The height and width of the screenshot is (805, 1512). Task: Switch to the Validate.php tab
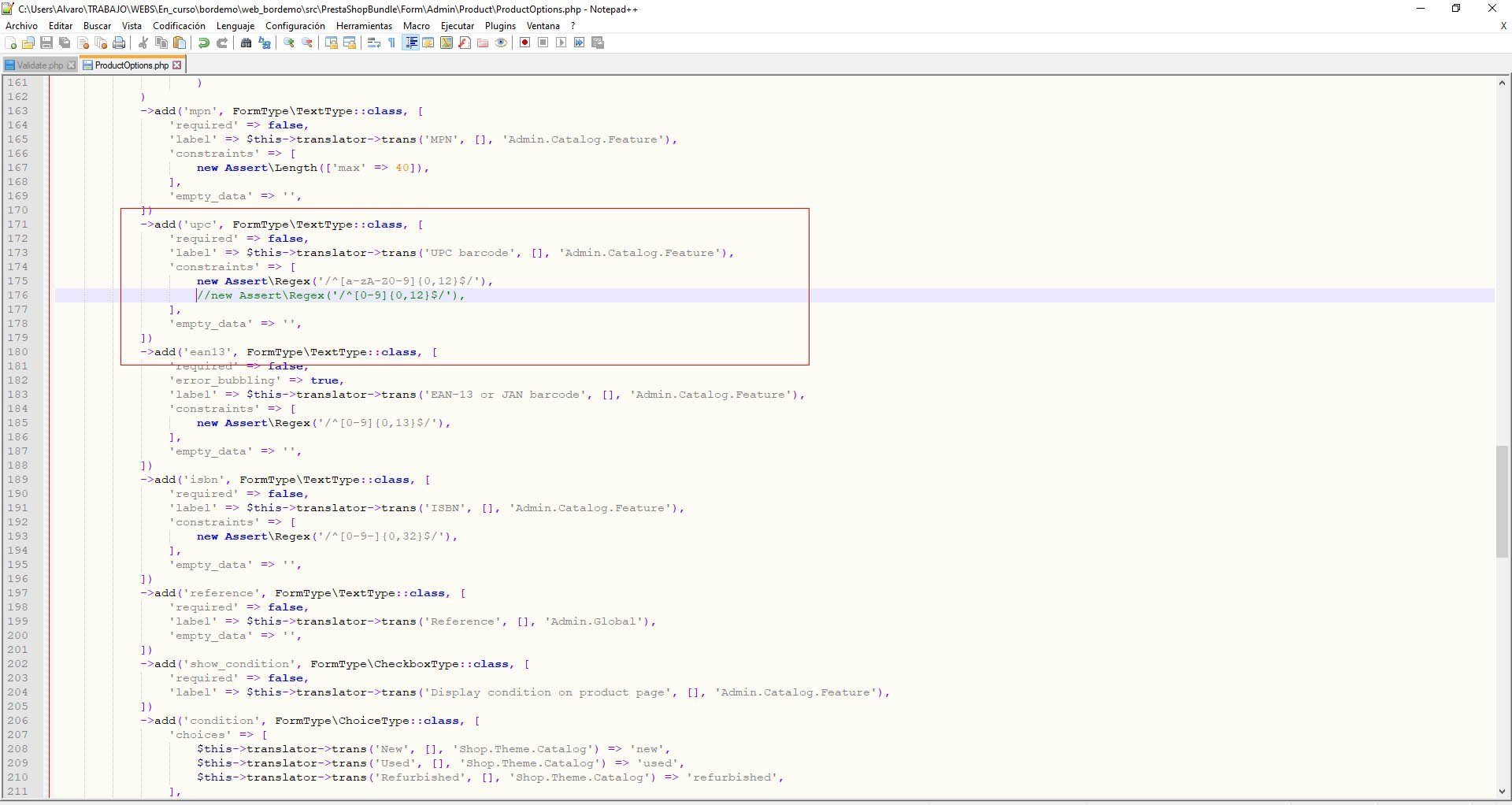tap(39, 65)
